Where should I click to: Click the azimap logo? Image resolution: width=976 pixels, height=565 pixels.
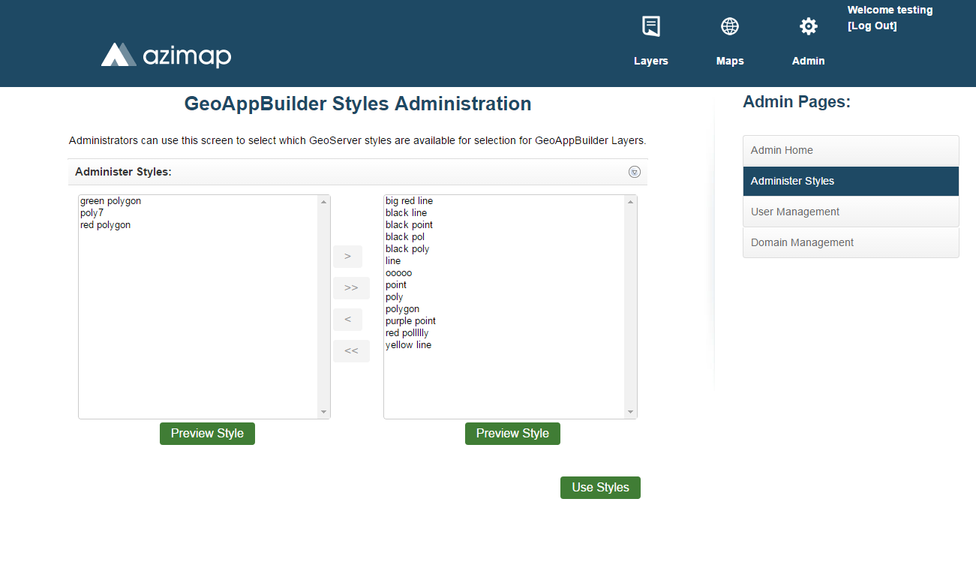coord(166,55)
